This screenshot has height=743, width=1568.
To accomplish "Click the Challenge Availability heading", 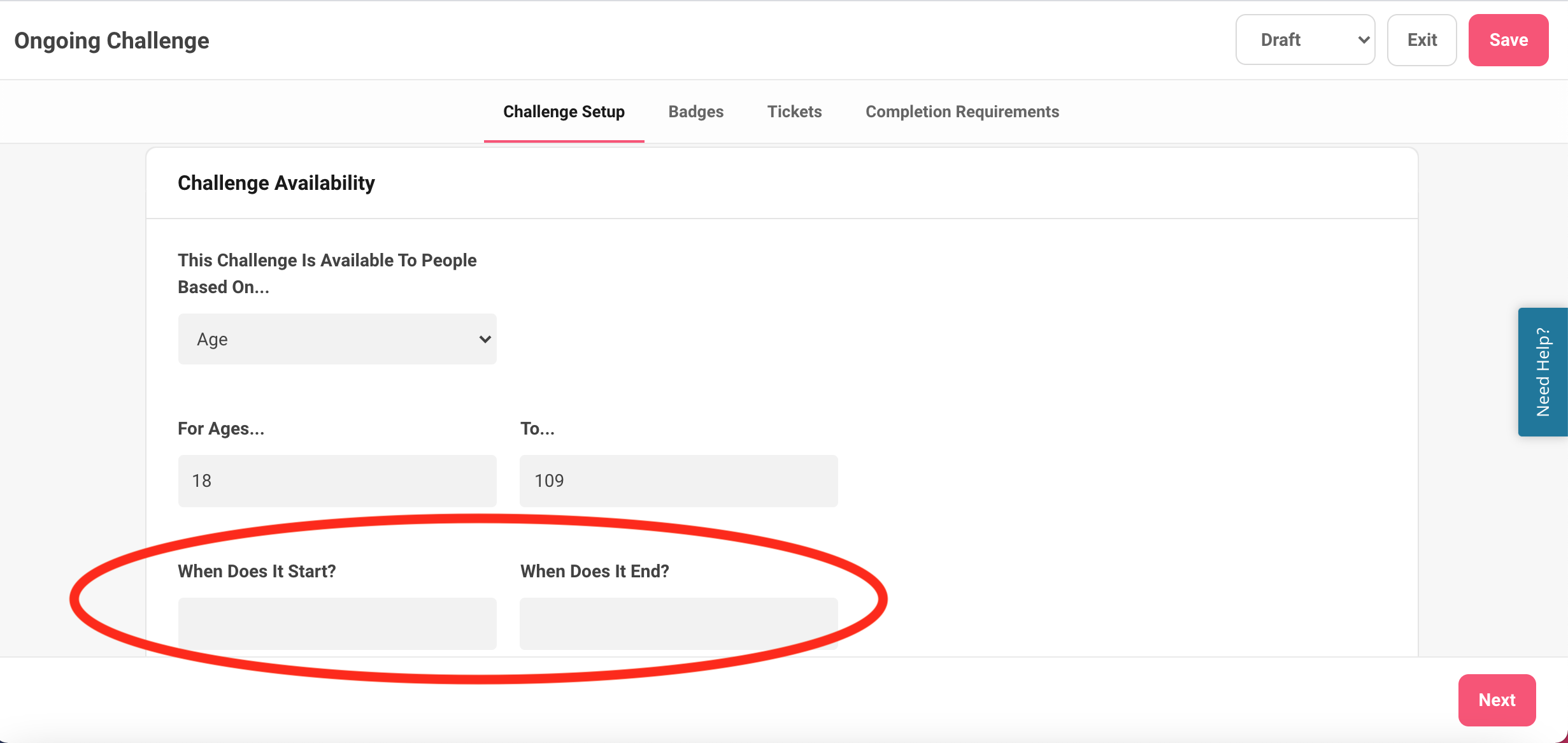I will (x=276, y=183).
